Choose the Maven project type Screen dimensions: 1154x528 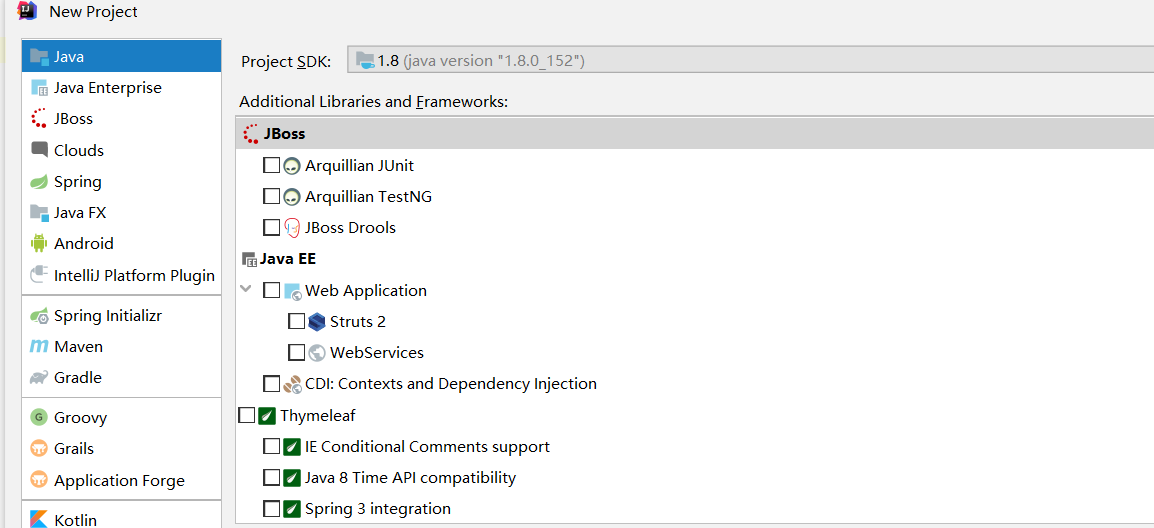[x=121, y=346]
